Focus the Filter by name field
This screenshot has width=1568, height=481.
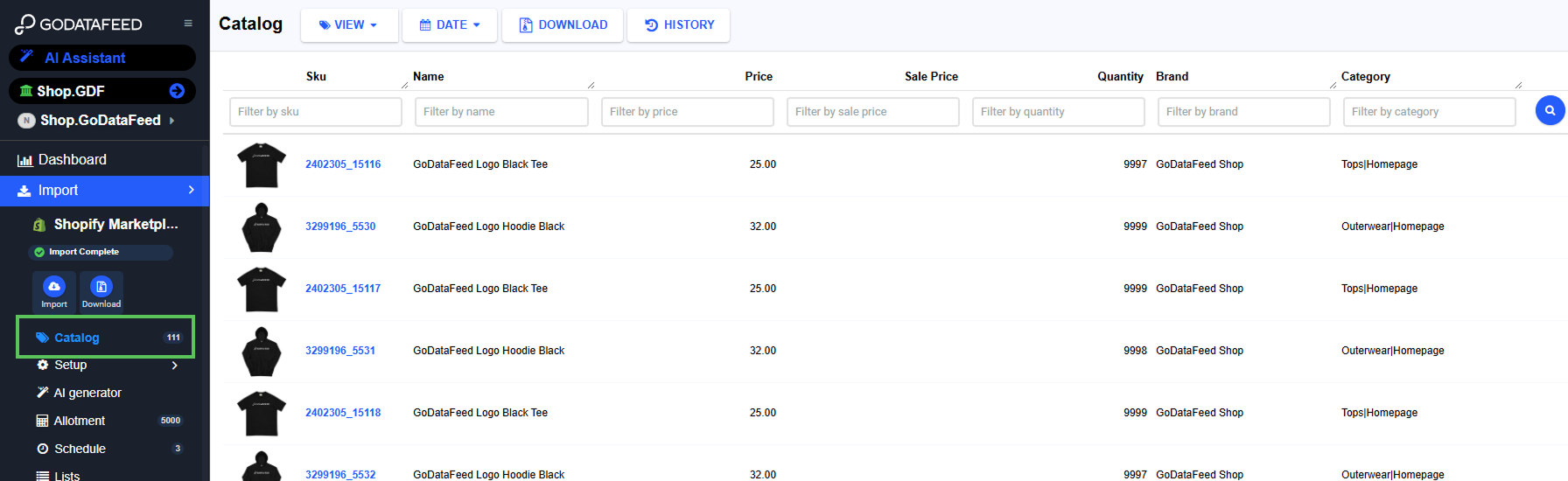(x=501, y=112)
